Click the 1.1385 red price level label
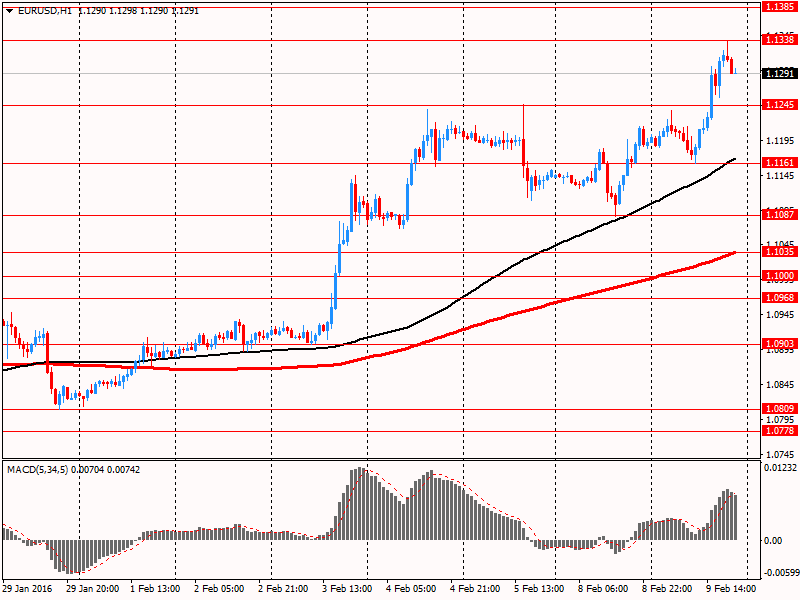 [x=780, y=7]
